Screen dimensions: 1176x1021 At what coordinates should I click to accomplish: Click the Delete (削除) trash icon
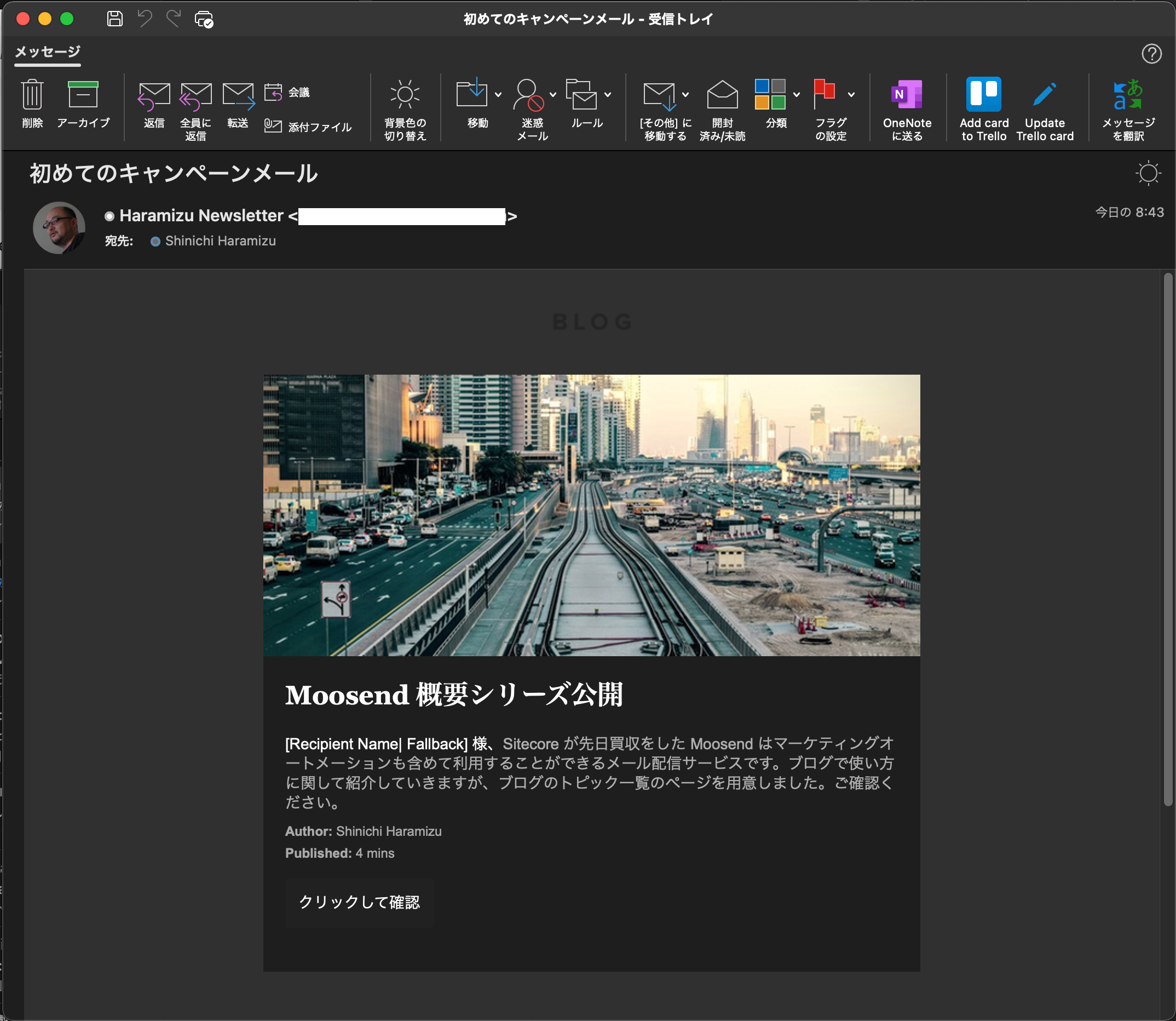pyautogui.click(x=32, y=95)
